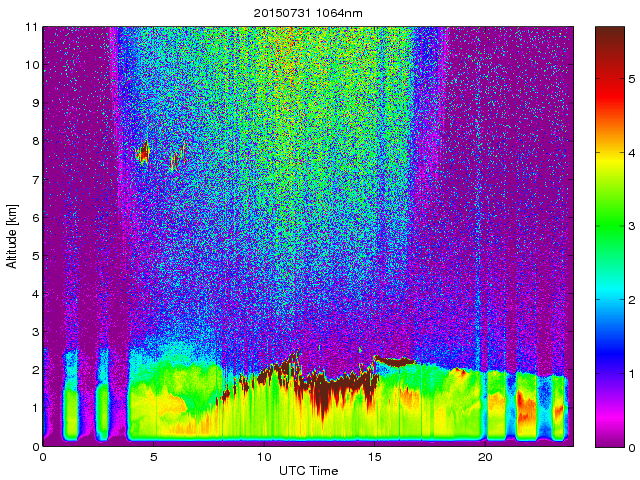Click the altitude axis tick label 3

(x=35, y=332)
